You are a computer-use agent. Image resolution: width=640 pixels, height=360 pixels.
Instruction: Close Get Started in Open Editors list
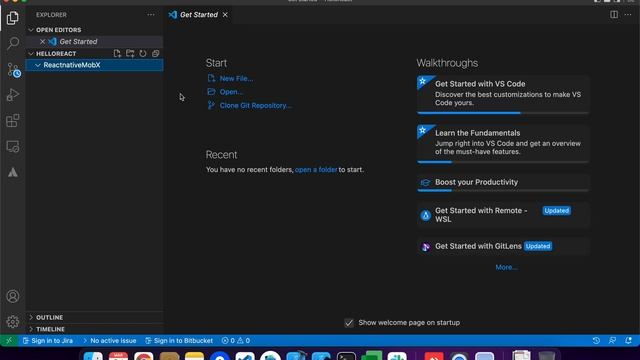[42, 42]
